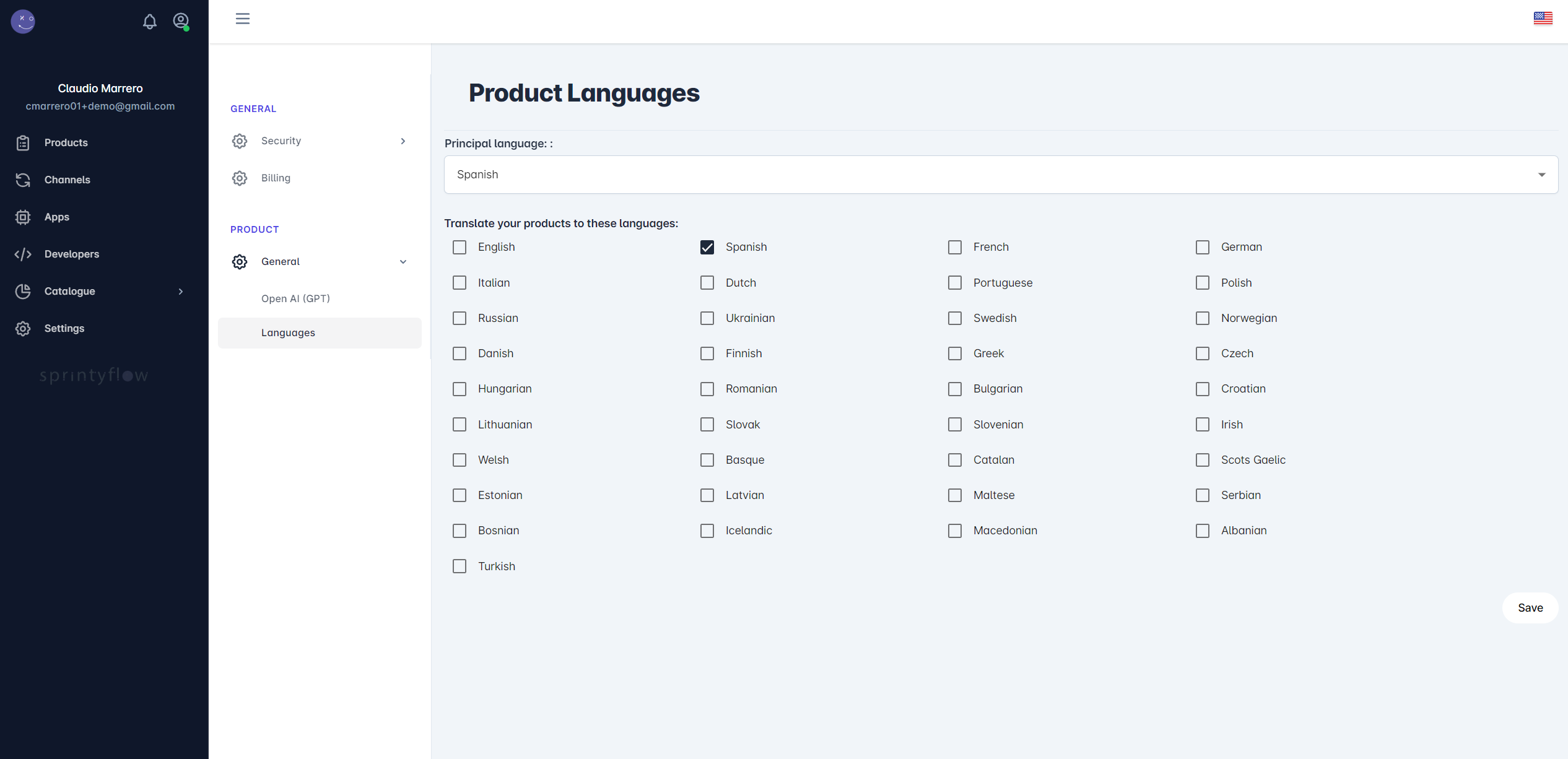Image resolution: width=1568 pixels, height=759 pixels.
Task: Uncheck the Spanish language checkbox
Action: tap(707, 248)
